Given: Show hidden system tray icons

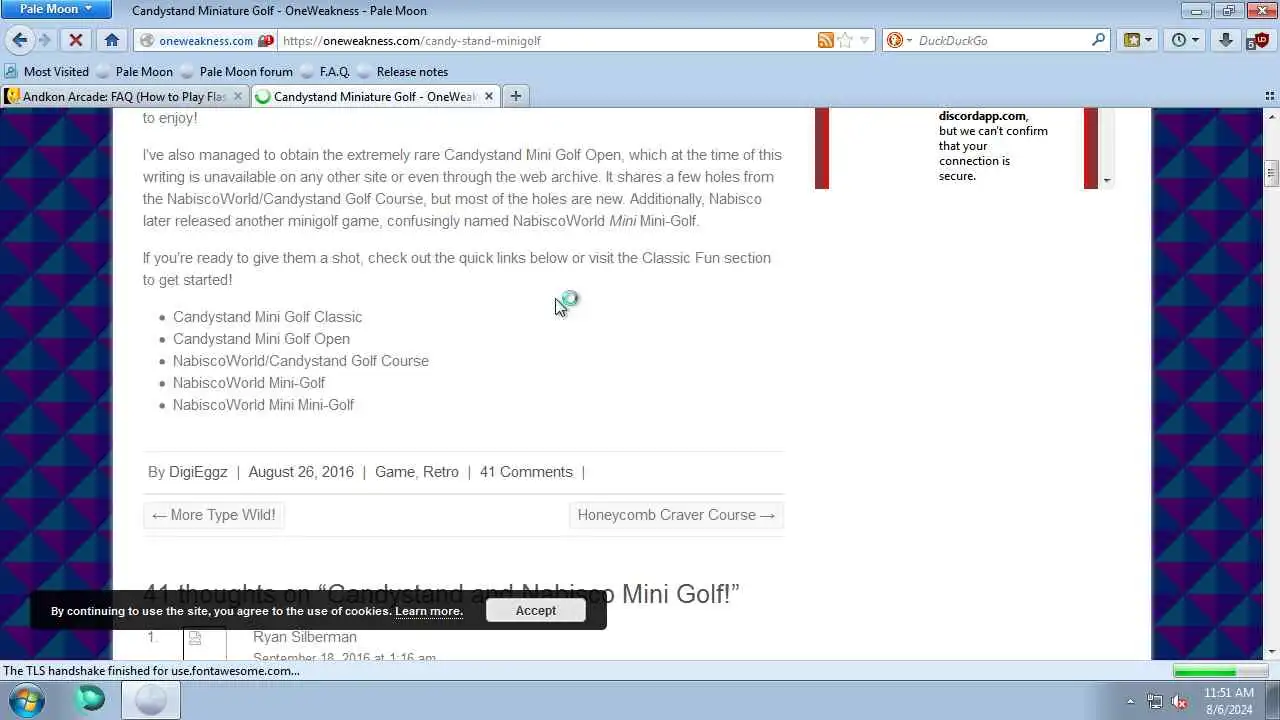Looking at the screenshot, I should [x=1130, y=701].
